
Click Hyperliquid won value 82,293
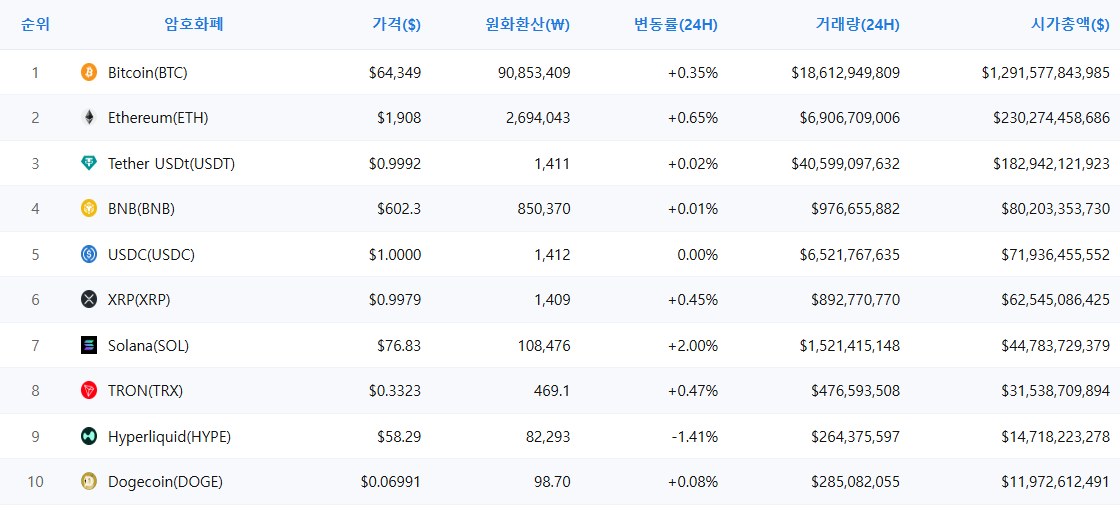(x=548, y=437)
